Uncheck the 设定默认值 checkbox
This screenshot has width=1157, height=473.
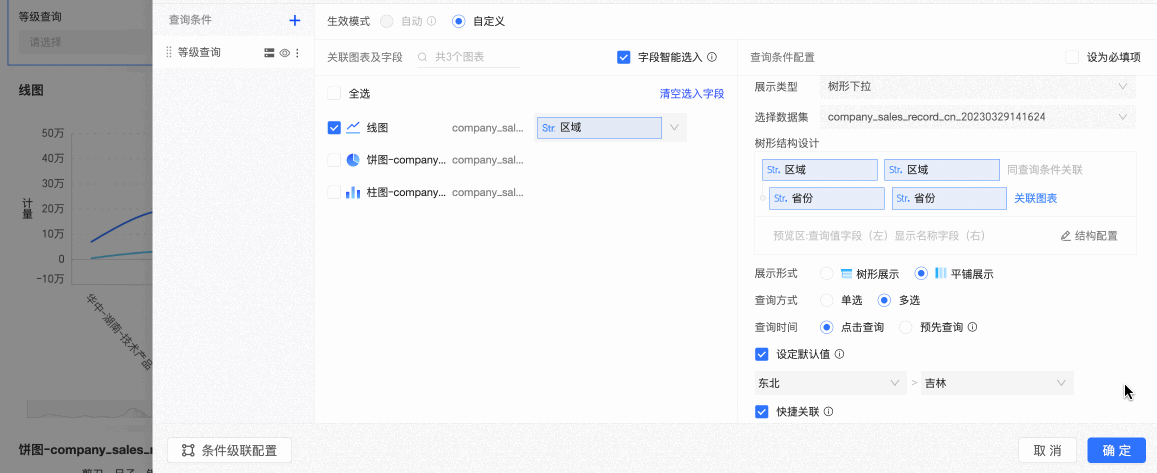[x=762, y=354]
